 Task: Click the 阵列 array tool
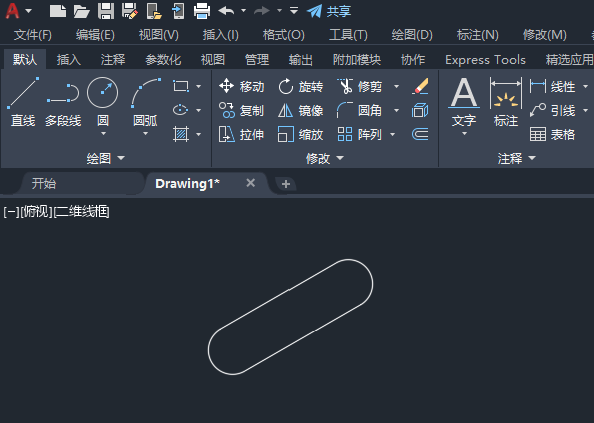tap(360, 134)
